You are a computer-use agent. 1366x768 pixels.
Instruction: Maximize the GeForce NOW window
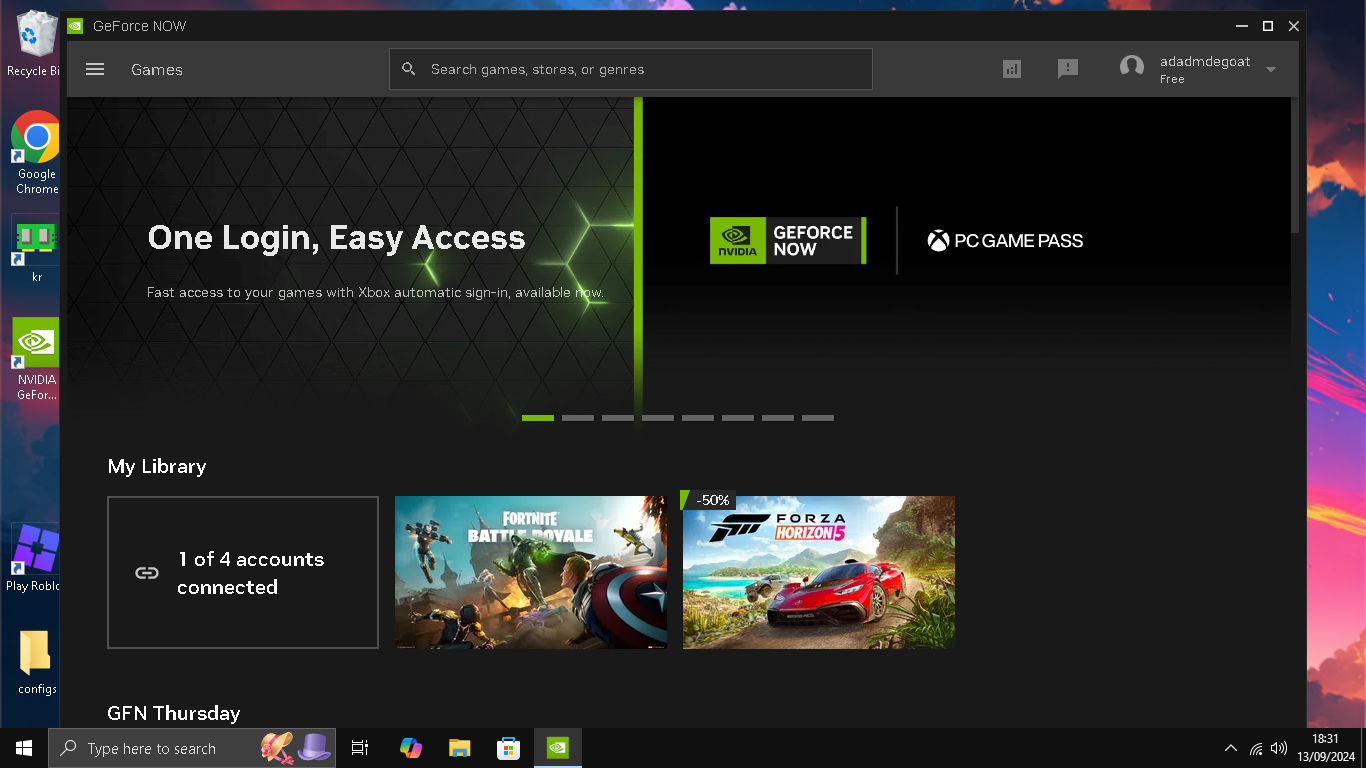point(1268,26)
